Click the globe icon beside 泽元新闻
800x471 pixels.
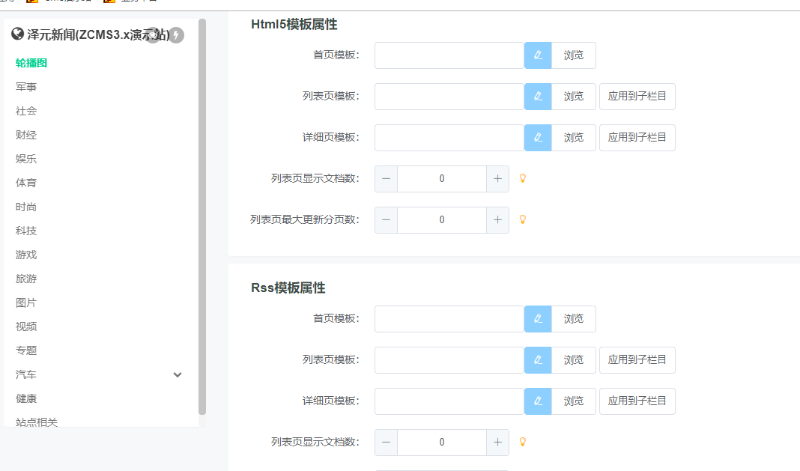(x=17, y=35)
